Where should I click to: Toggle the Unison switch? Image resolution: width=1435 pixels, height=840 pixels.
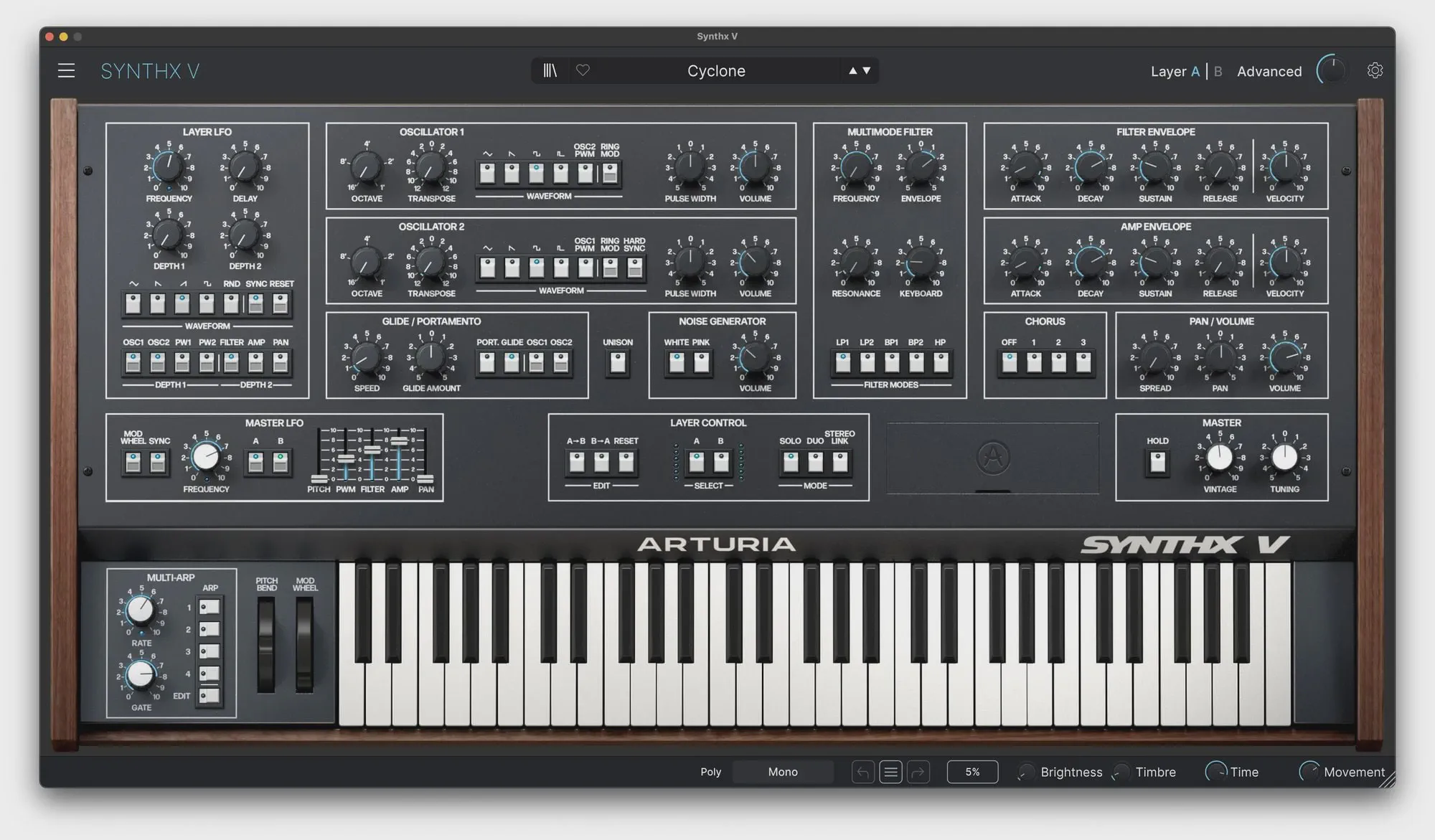[618, 363]
